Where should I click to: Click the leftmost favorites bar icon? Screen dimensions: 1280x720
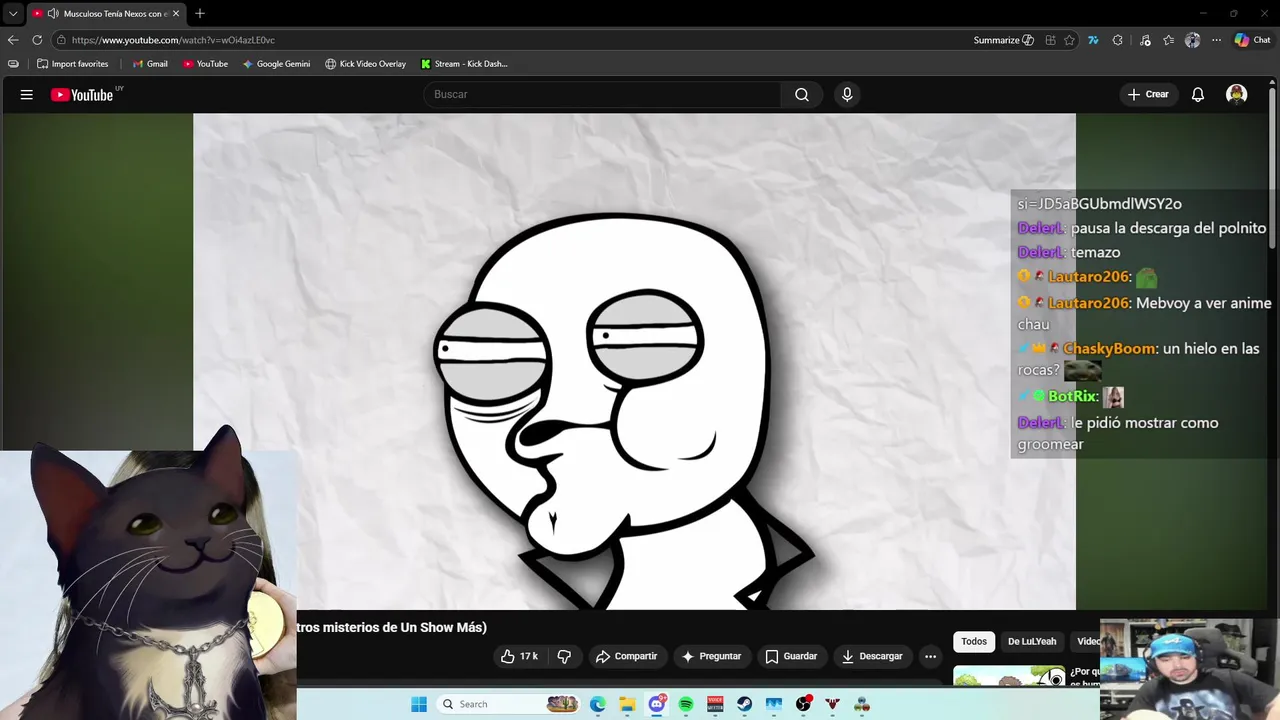13,64
